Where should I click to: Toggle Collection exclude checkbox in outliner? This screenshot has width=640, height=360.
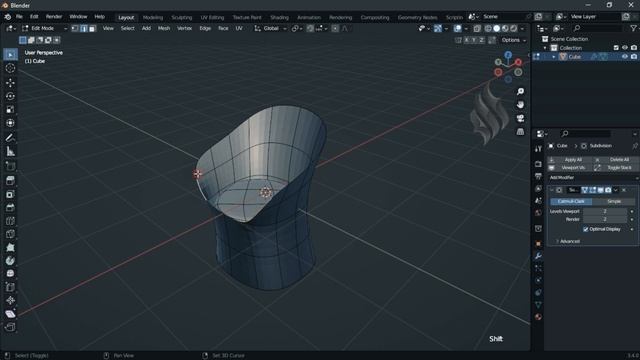click(616, 48)
